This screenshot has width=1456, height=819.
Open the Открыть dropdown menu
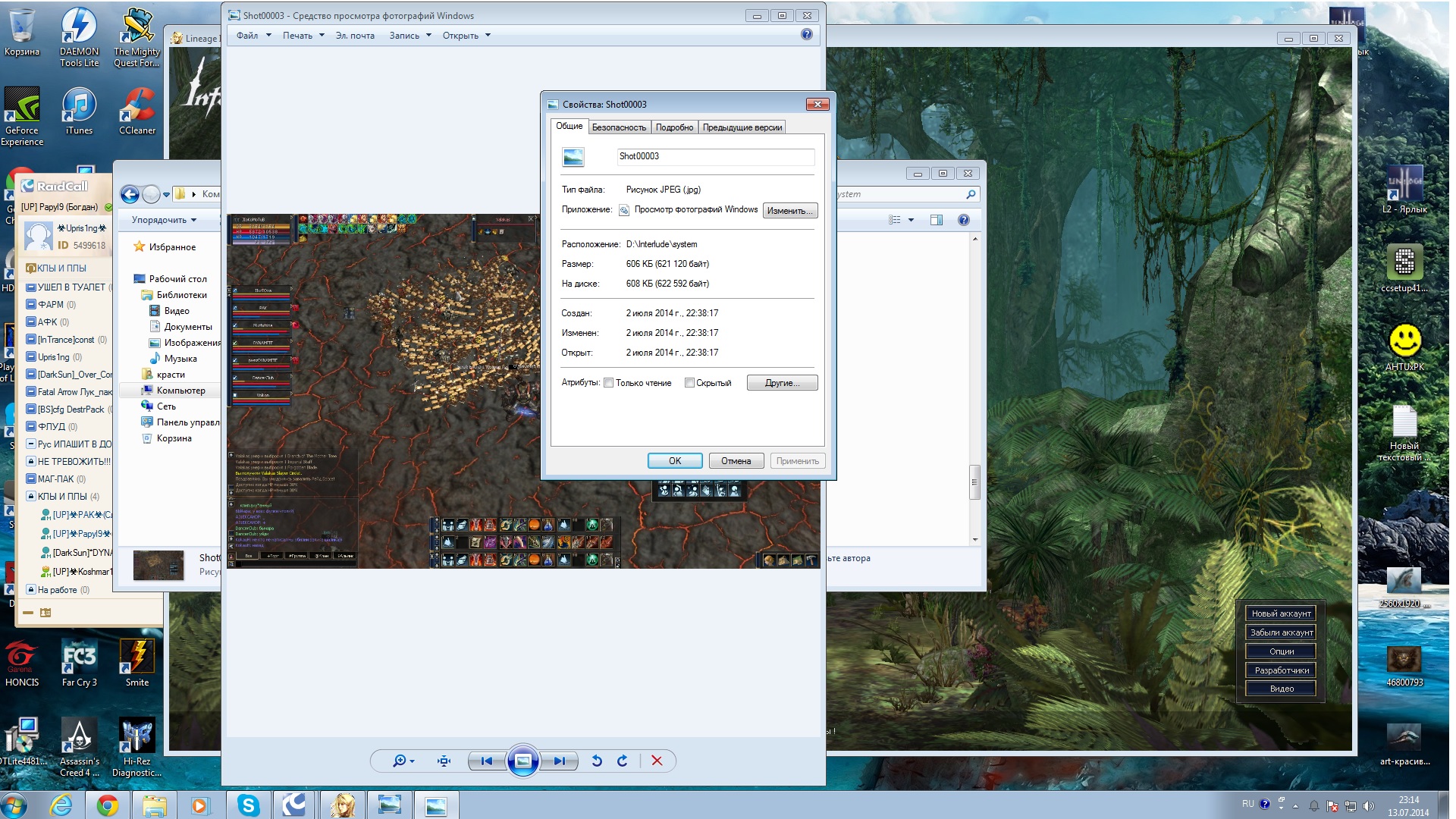pyautogui.click(x=466, y=36)
